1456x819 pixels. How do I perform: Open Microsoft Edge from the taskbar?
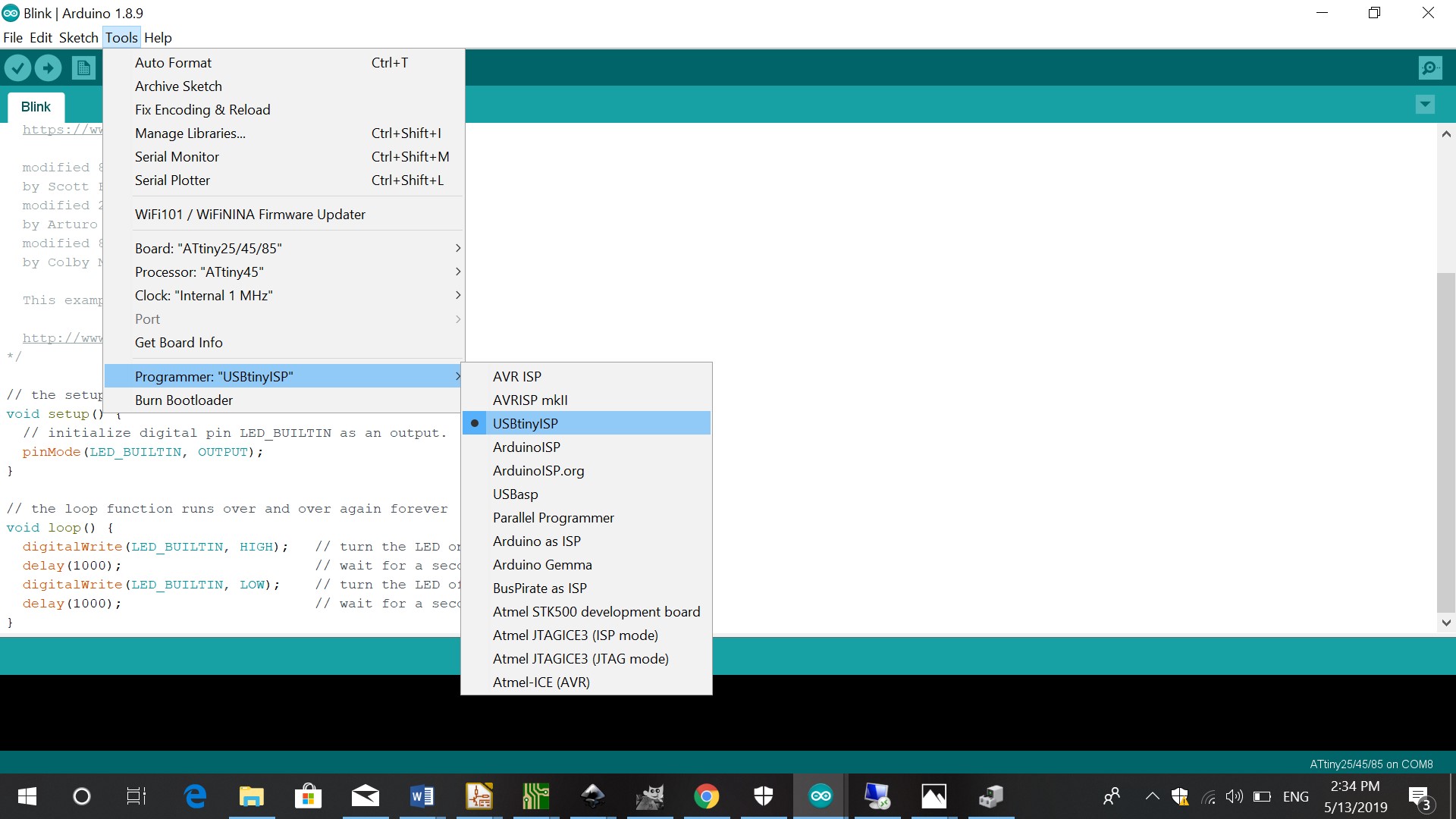point(195,796)
